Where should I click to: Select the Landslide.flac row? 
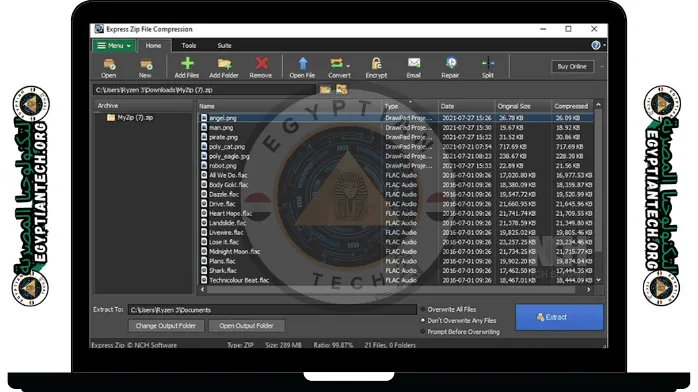(396, 223)
